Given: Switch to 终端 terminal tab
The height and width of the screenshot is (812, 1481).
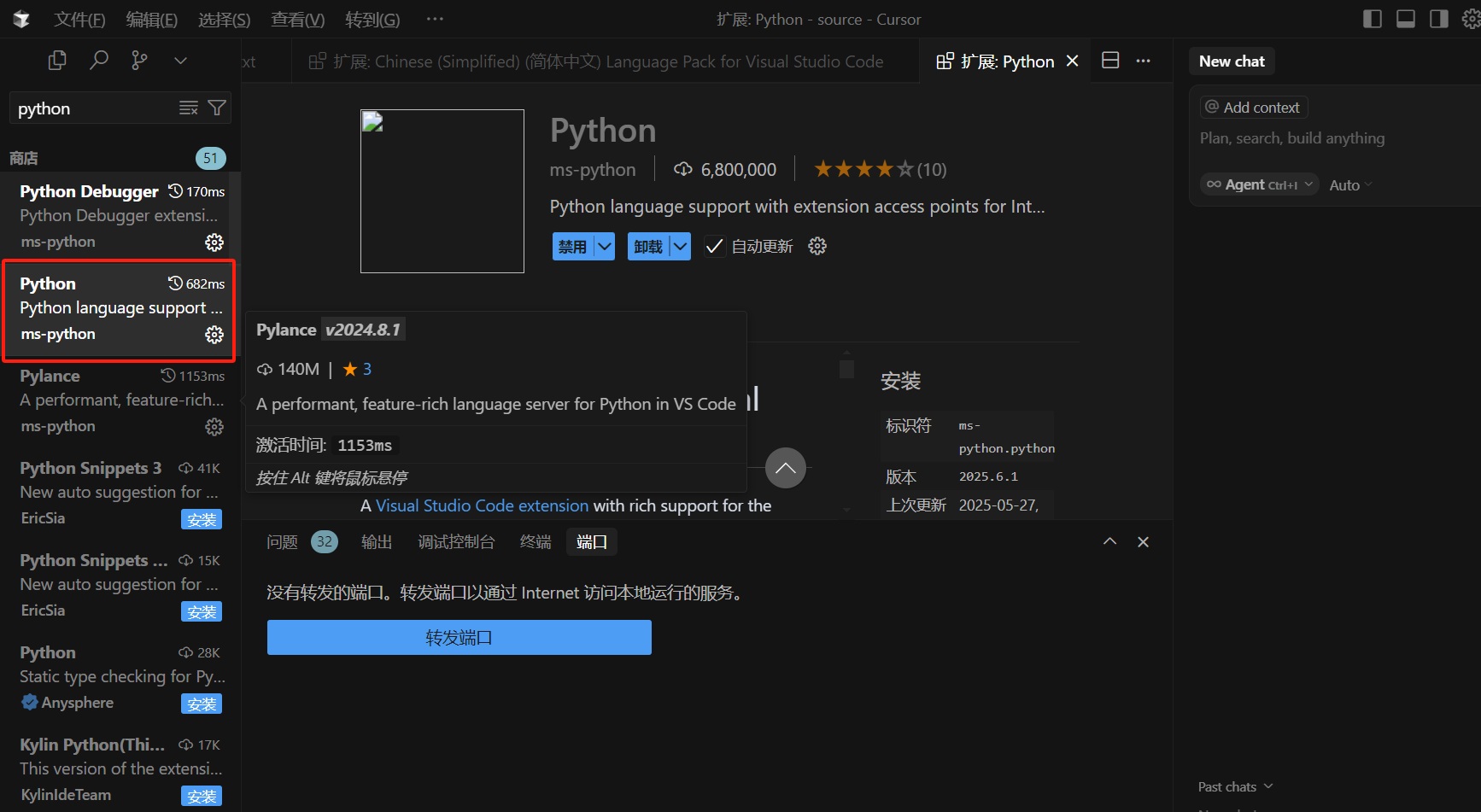Looking at the screenshot, I should [536, 542].
